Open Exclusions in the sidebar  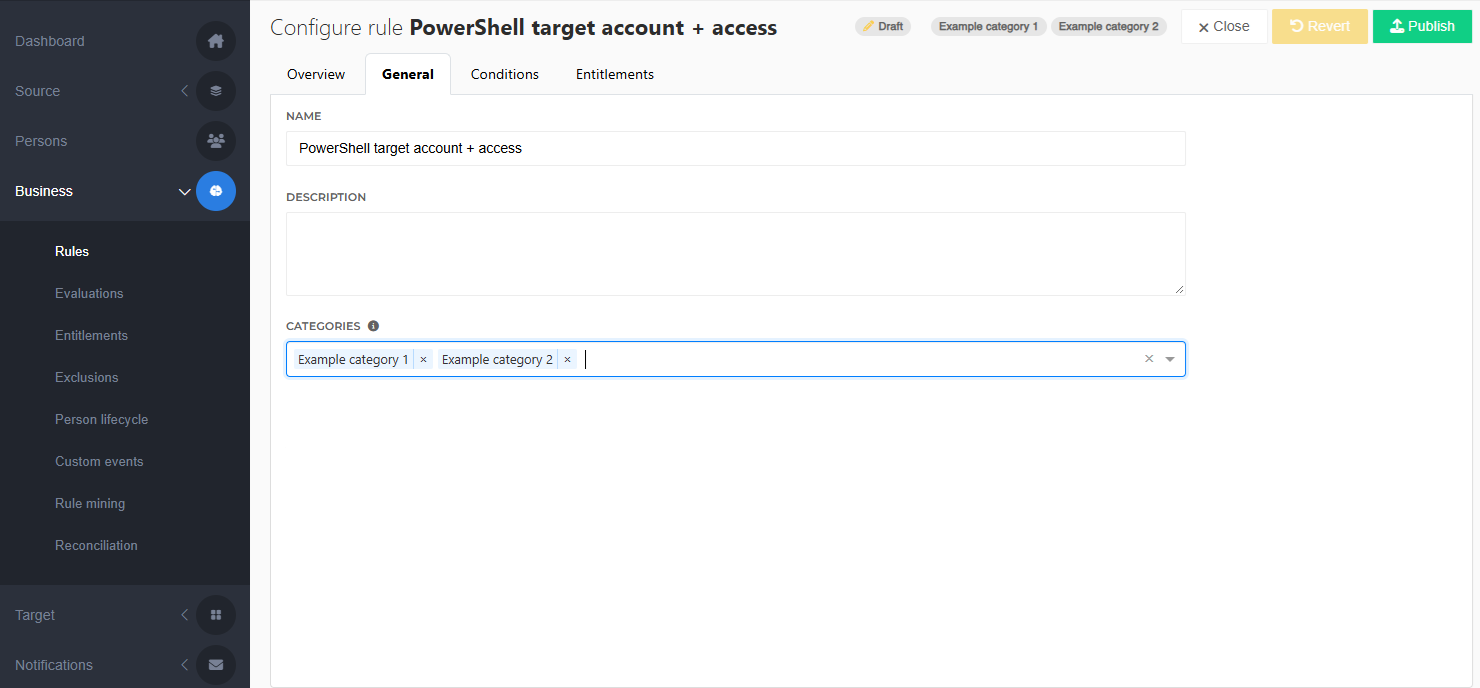pyautogui.click(x=87, y=377)
